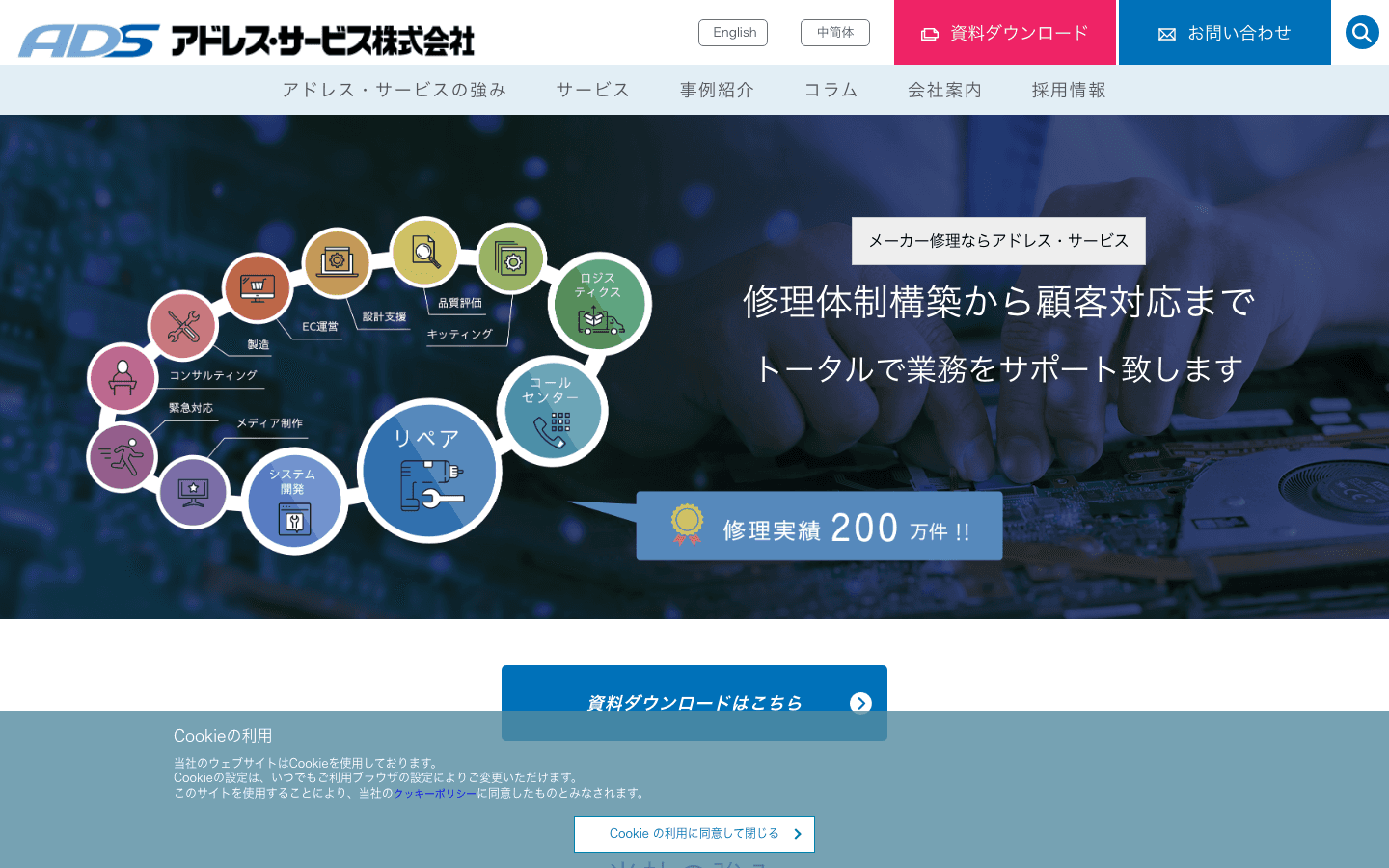Click the リペア repair circle icon
This screenshot has width=1389, height=868.
tap(429, 471)
